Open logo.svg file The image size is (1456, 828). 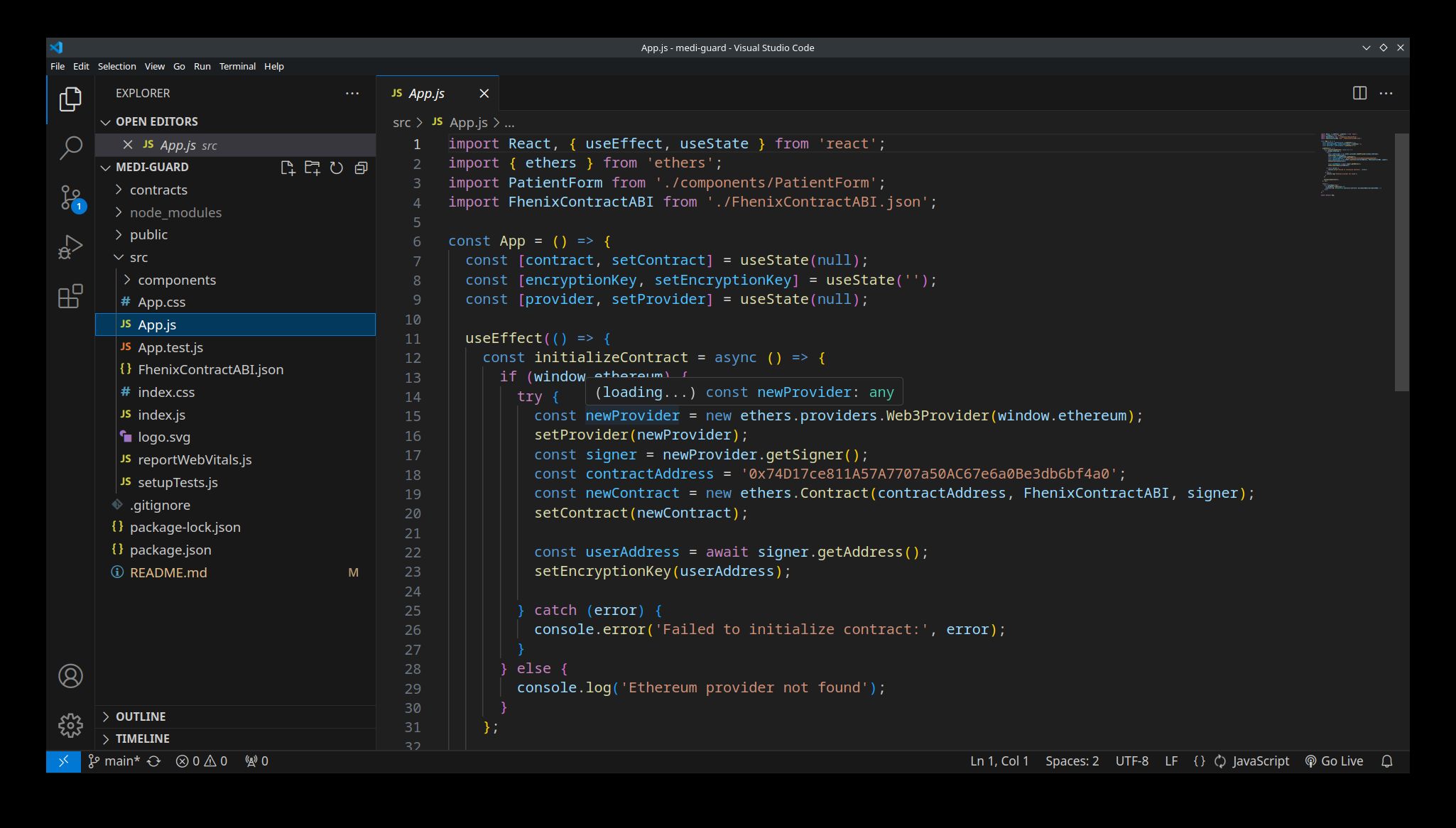click(x=235, y=437)
